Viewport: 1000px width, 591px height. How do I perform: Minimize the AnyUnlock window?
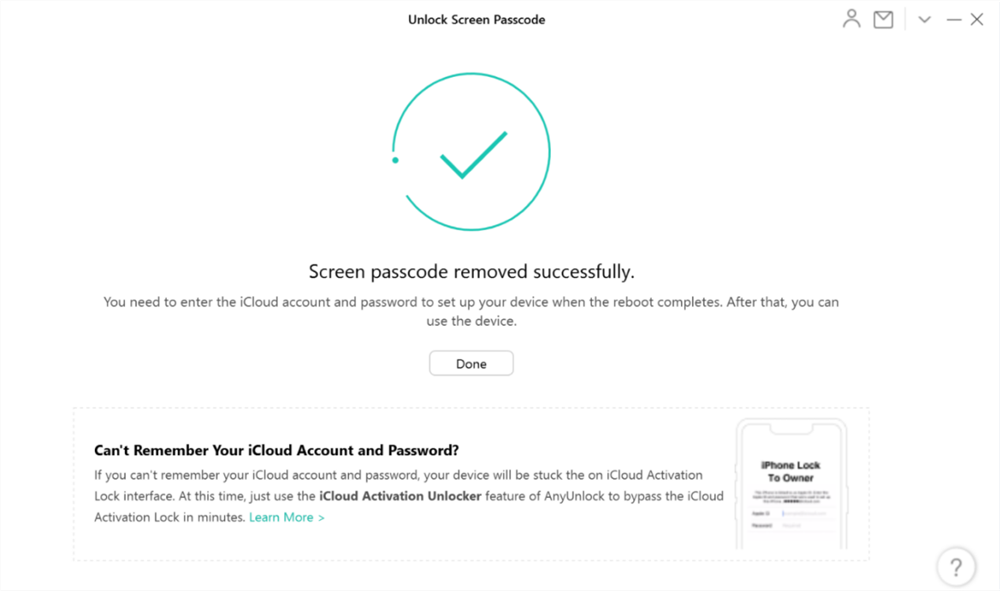tap(953, 19)
